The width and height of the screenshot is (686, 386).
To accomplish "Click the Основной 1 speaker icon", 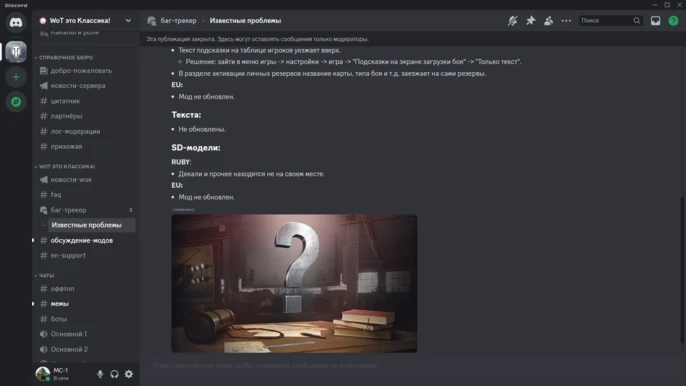I will tap(44, 334).
